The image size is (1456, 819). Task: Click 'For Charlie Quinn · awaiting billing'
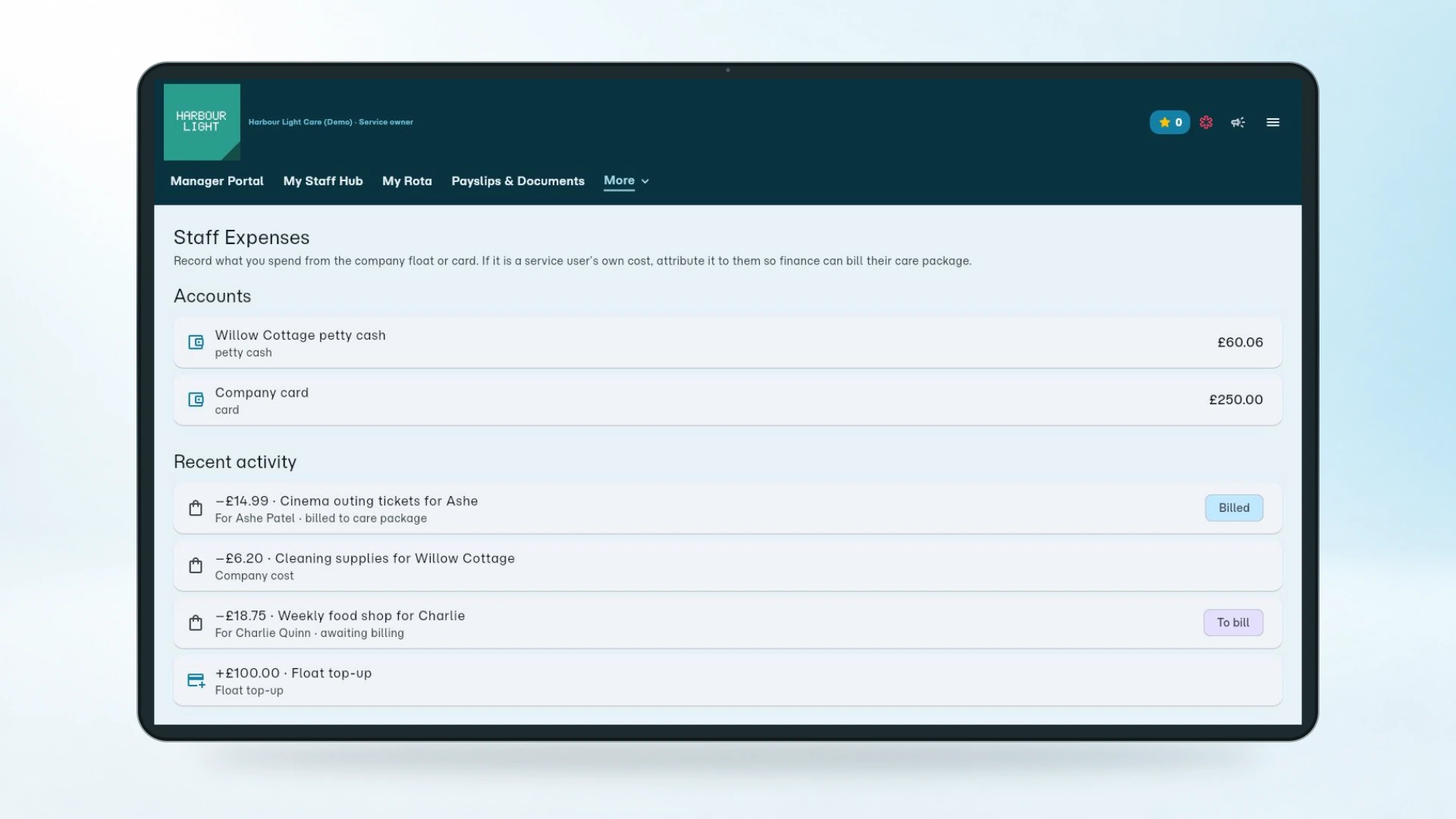click(309, 633)
